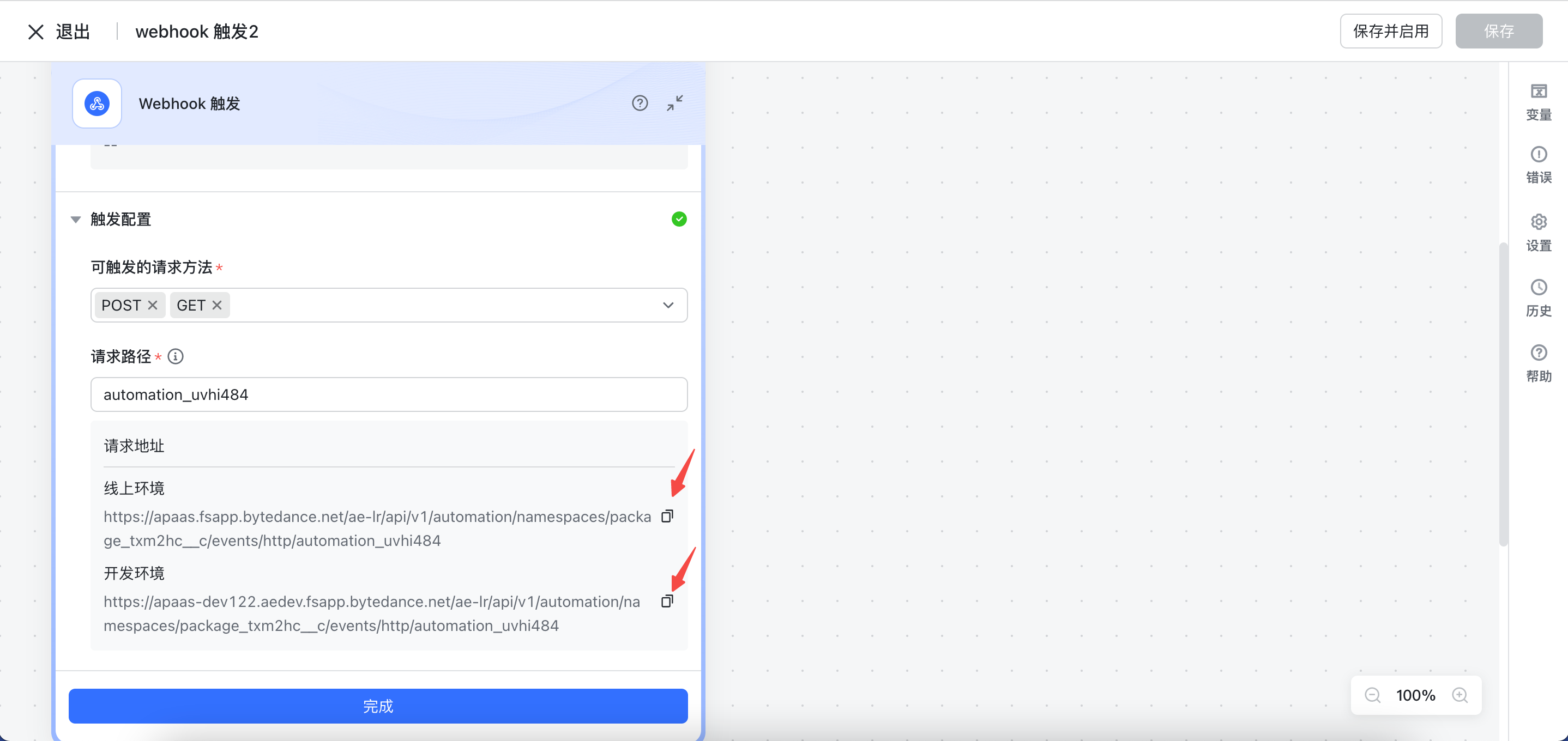Remove the POST method tag
The image size is (1568, 741).
click(x=153, y=306)
